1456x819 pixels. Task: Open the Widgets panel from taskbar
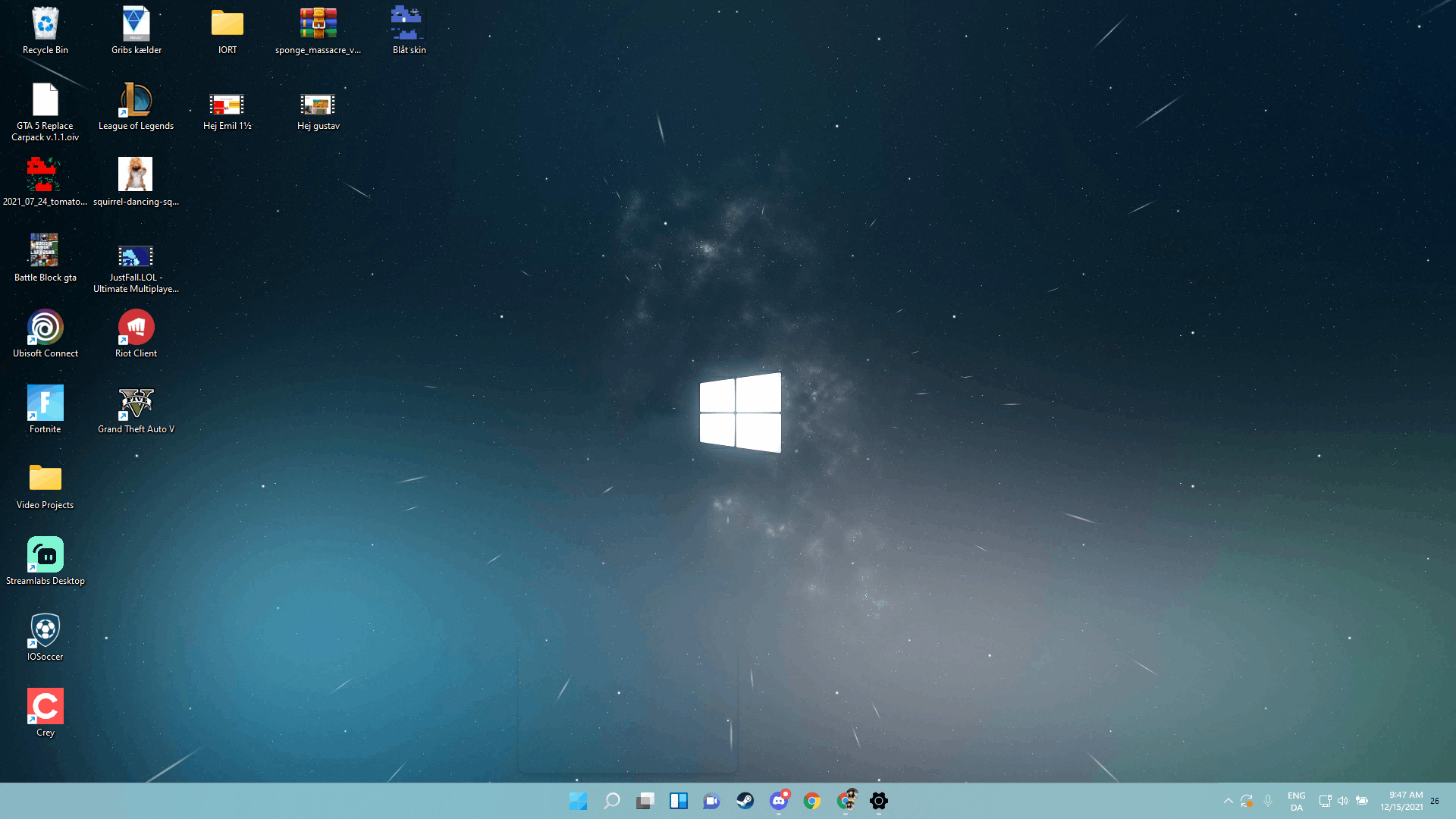(679, 801)
